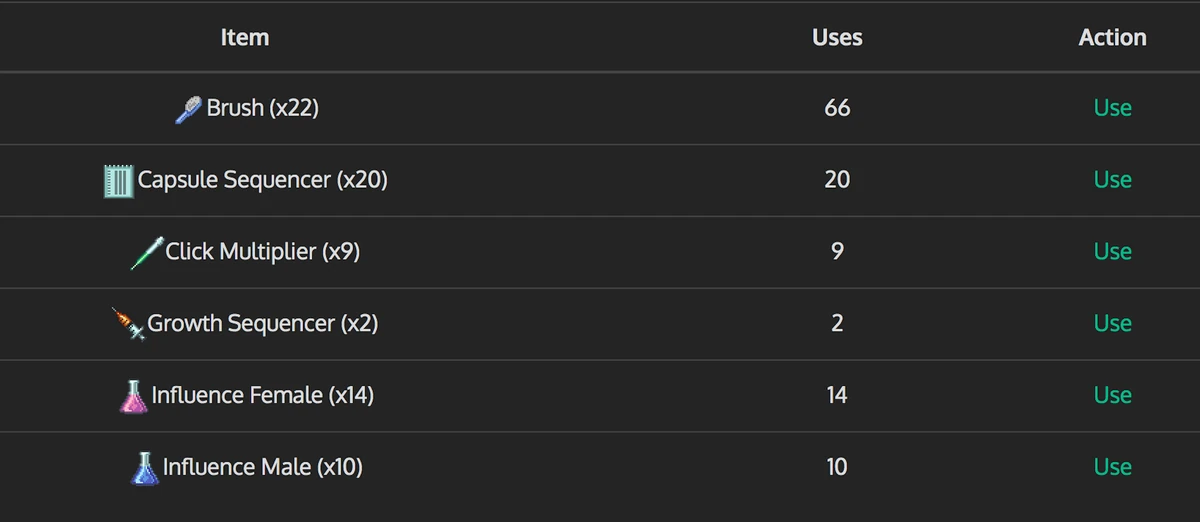The image size is (1200, 522).
Task: Click the 66 uses count for Brush
Action: 837,108
